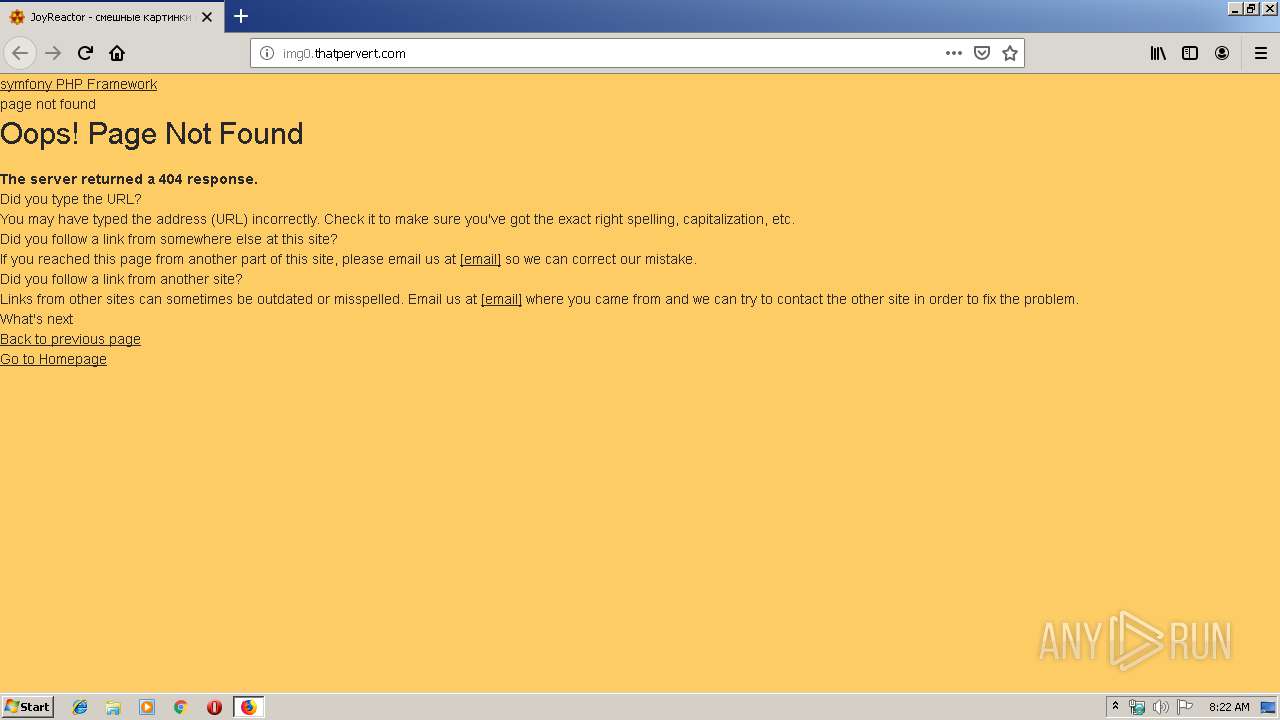Screen dimensions: 1280x720
Task: Reload the current page
Action: click(x=85, y=53)
